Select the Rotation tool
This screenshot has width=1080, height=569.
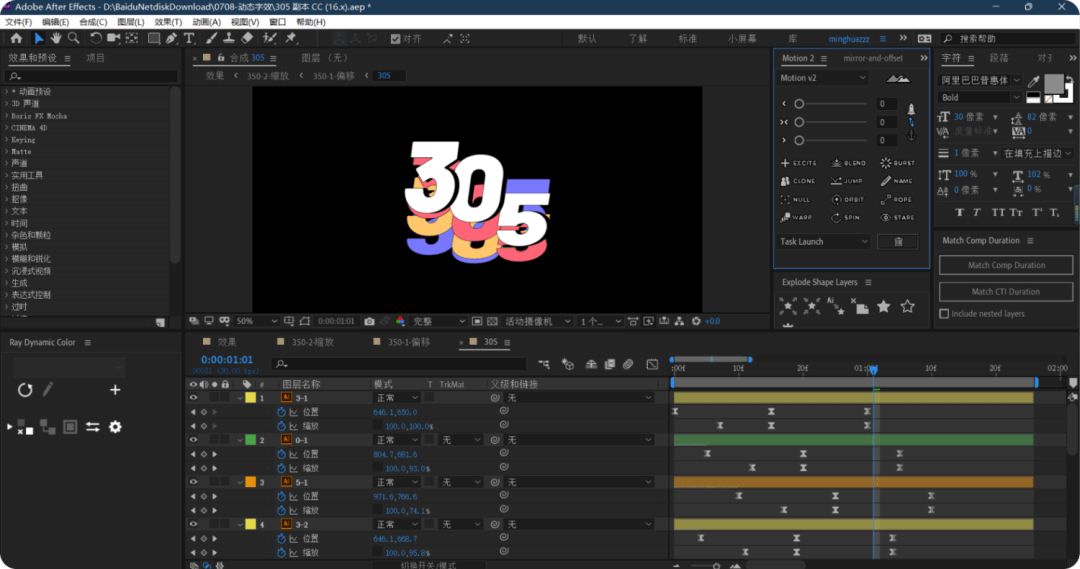tap(96, 39)
